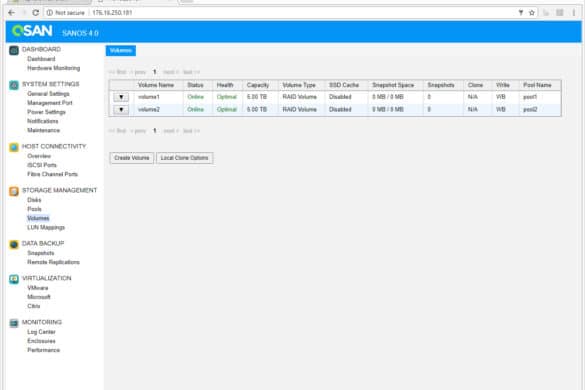Click the Local Clone Options button

point(185,158)
